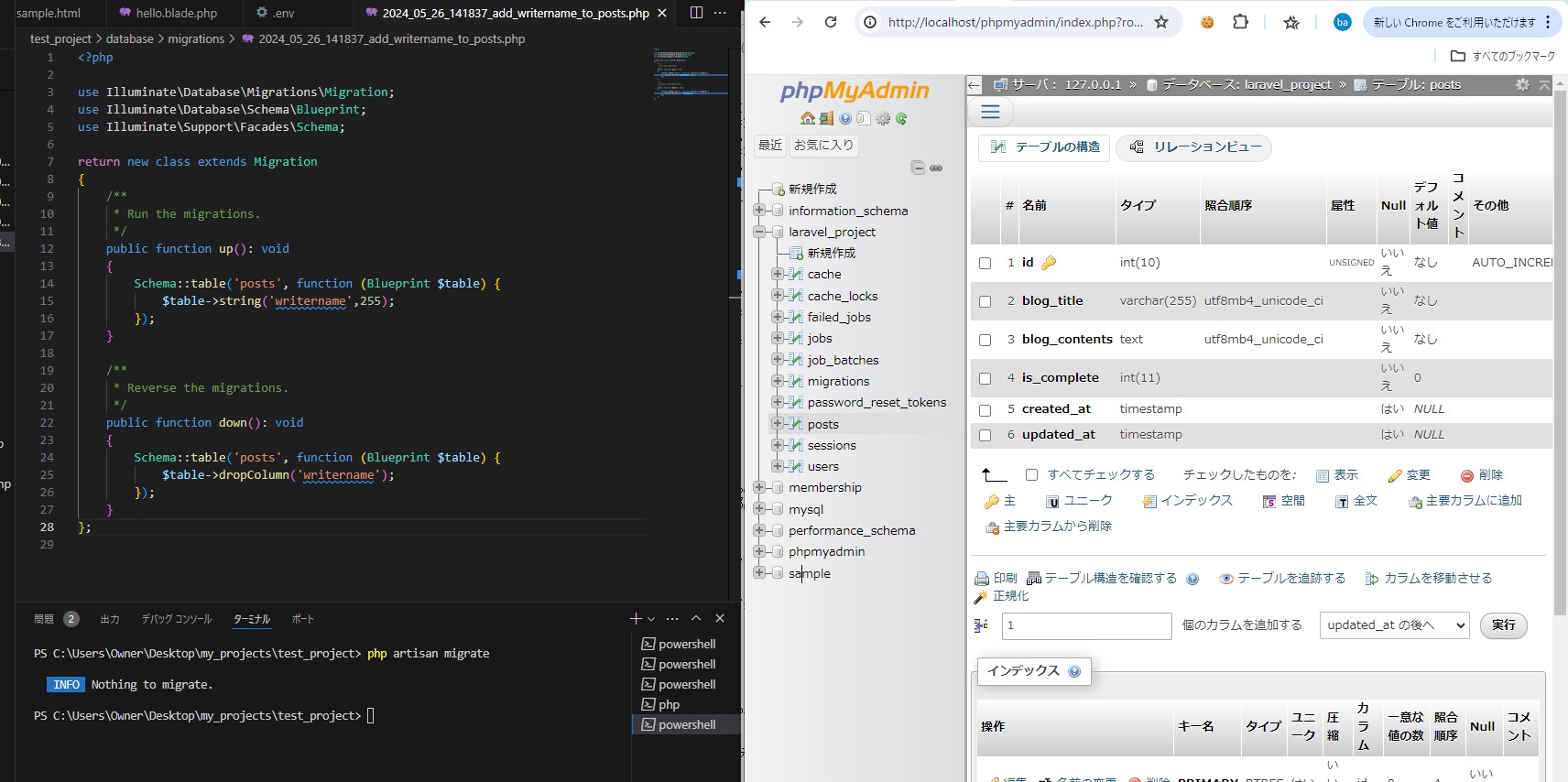Open phpMyAdmin settings gear in sidebar

point(883,118)
